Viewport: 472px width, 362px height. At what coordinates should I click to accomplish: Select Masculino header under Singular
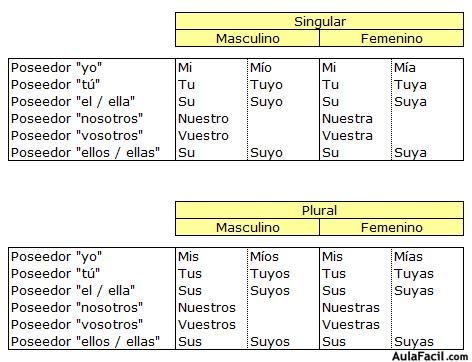click(247, 38)
